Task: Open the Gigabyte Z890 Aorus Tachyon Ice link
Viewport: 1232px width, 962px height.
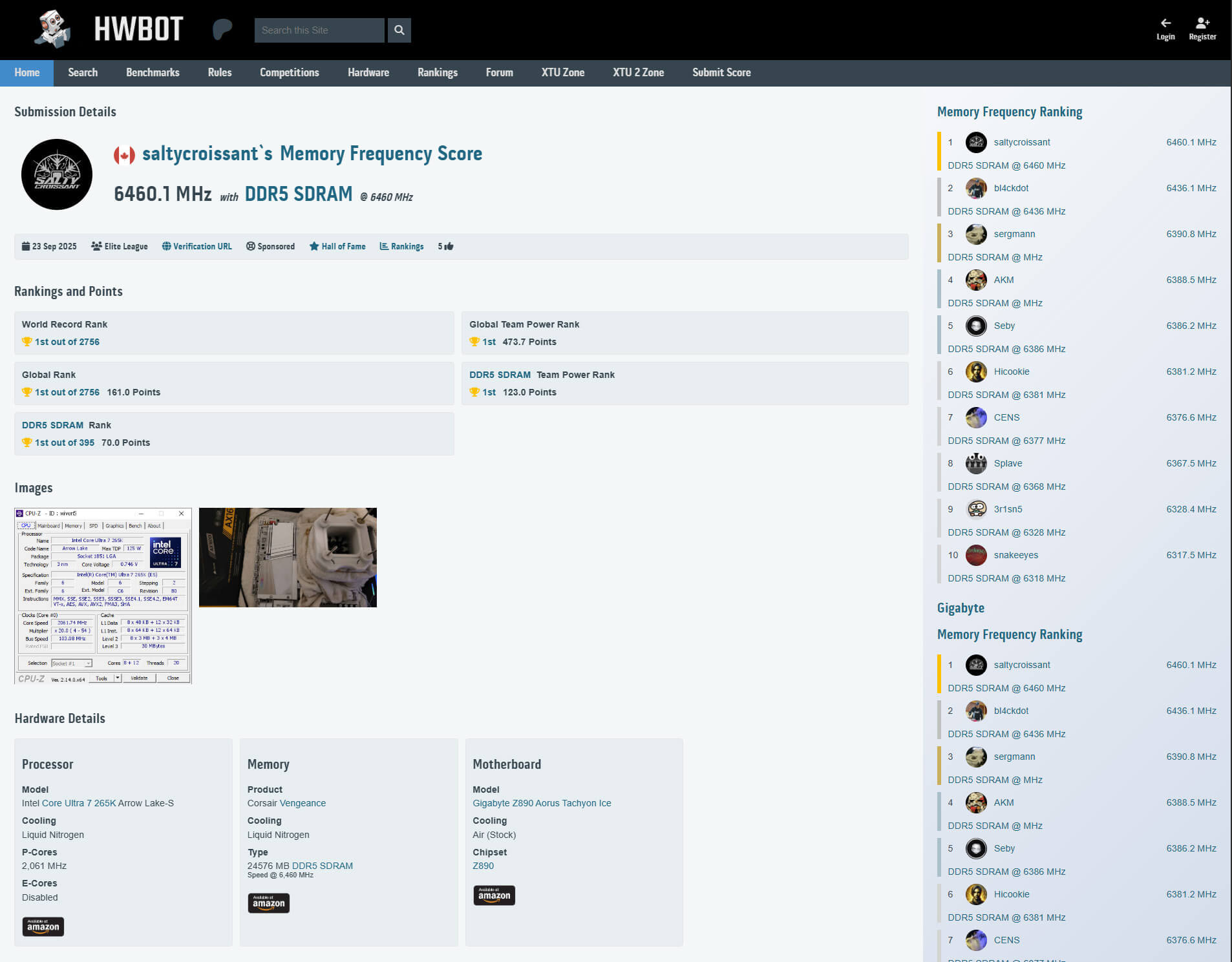Action: tap(542, 803)
